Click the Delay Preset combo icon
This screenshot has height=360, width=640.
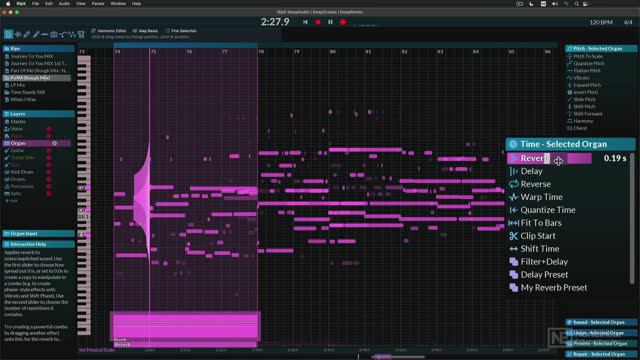[x=513, y=275]
